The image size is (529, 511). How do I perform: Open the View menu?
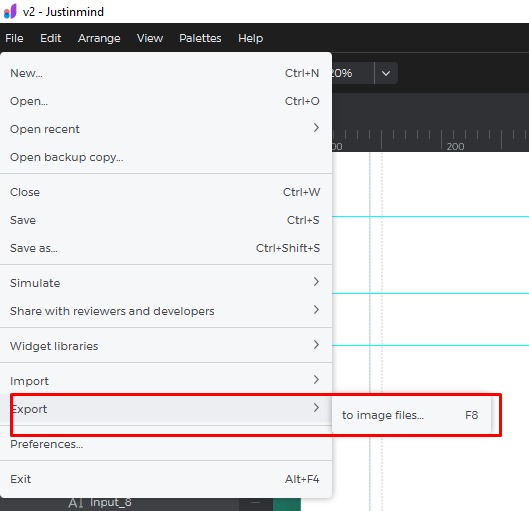150,38
